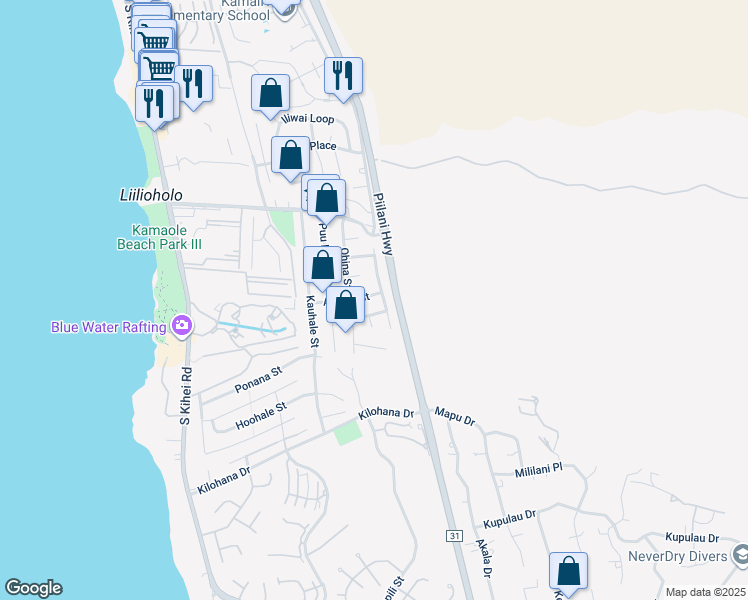The image size is (748, 600).
Task: Click the NeverDry Divers marker icon
Action: click(740, 555)
